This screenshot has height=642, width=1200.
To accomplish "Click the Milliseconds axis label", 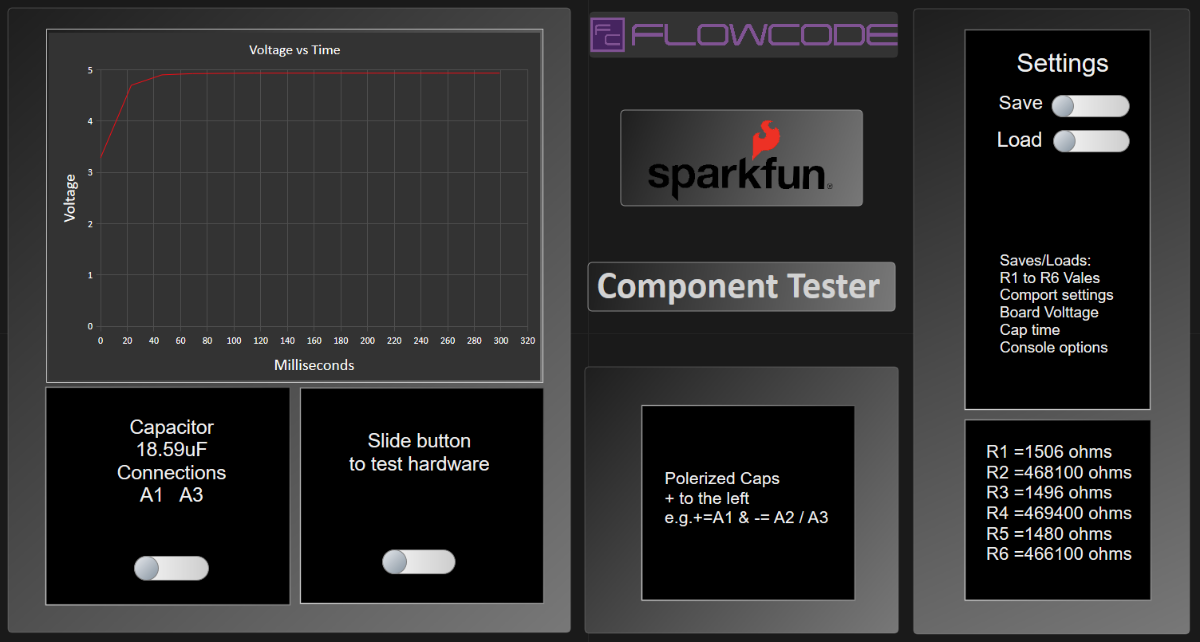I will [313, 365].
